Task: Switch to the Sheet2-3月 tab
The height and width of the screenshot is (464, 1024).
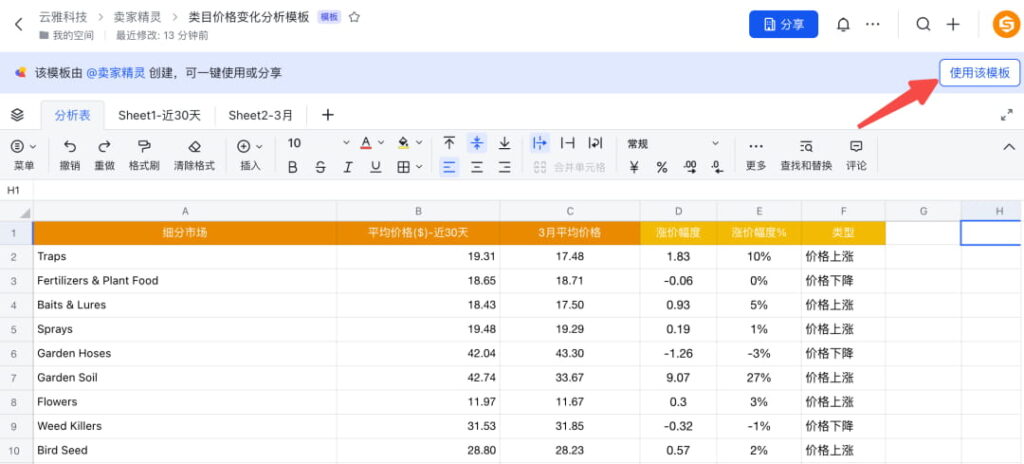Action: click(x=261, y=115)
